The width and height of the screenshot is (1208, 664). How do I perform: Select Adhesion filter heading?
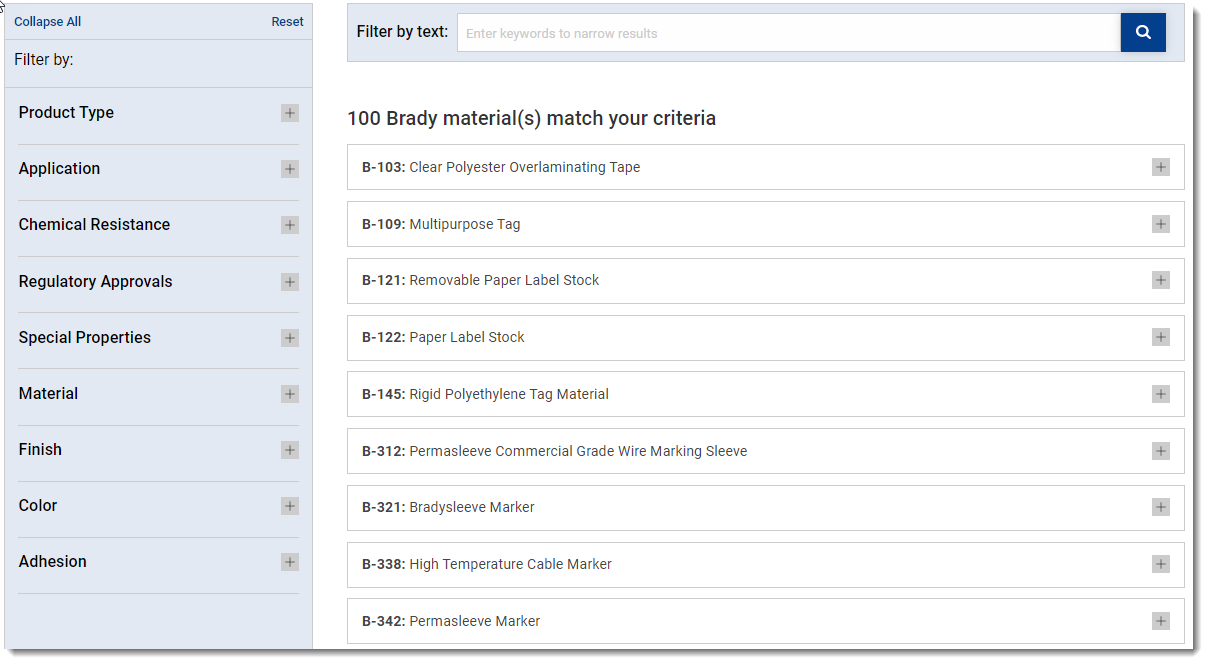click(52, 562)
